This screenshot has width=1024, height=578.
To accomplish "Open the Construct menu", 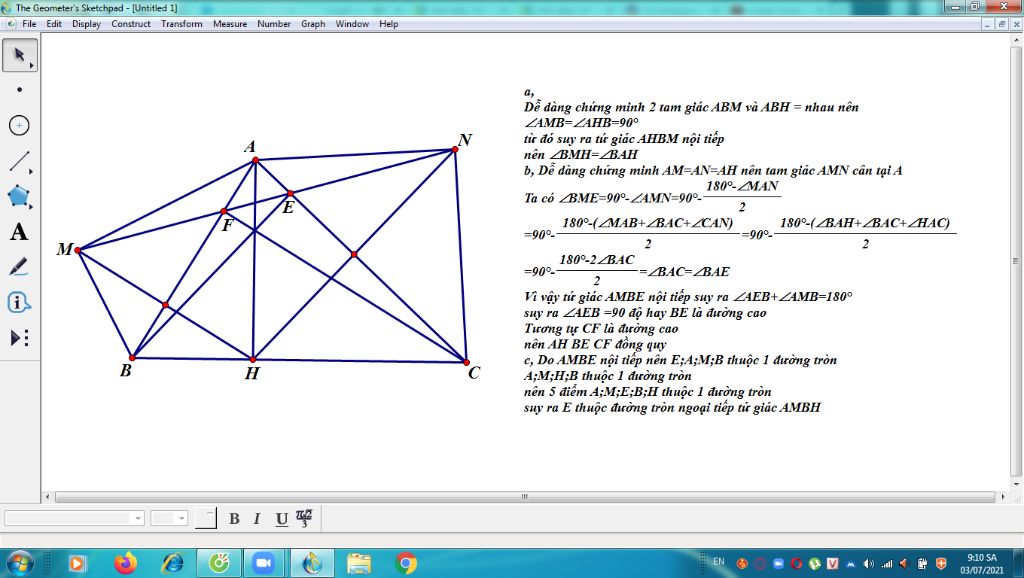I will (131, 24).
